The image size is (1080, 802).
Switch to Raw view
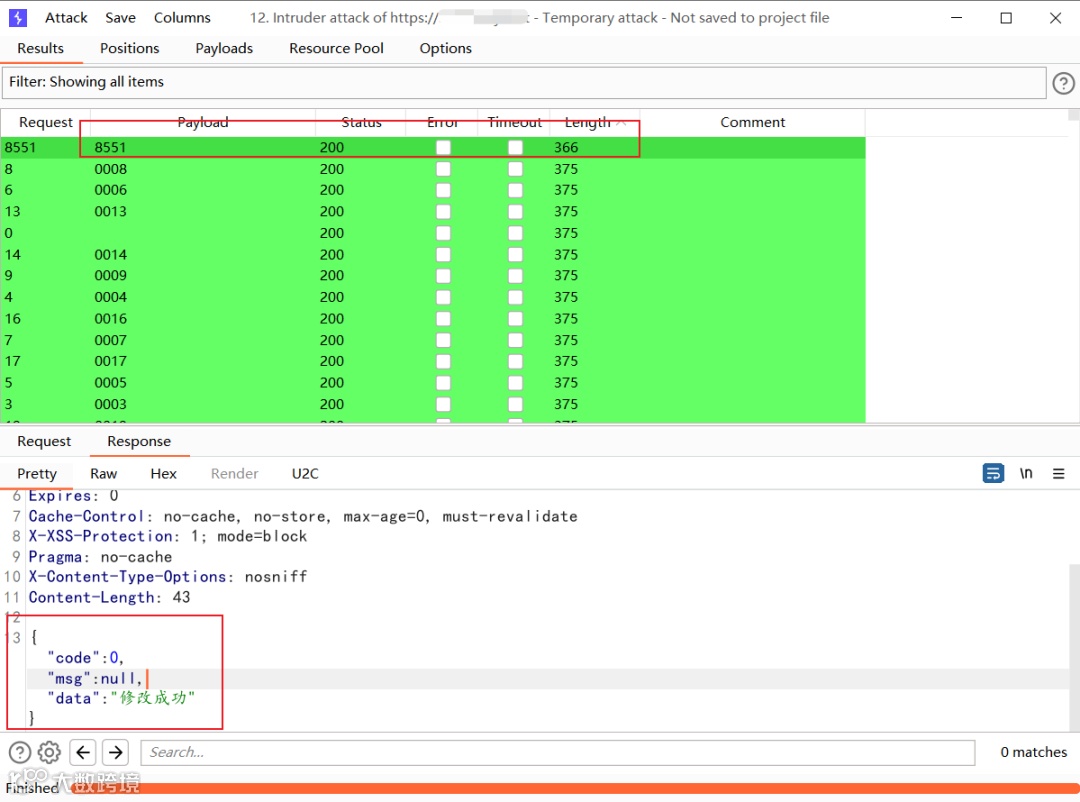coord(103,473)
